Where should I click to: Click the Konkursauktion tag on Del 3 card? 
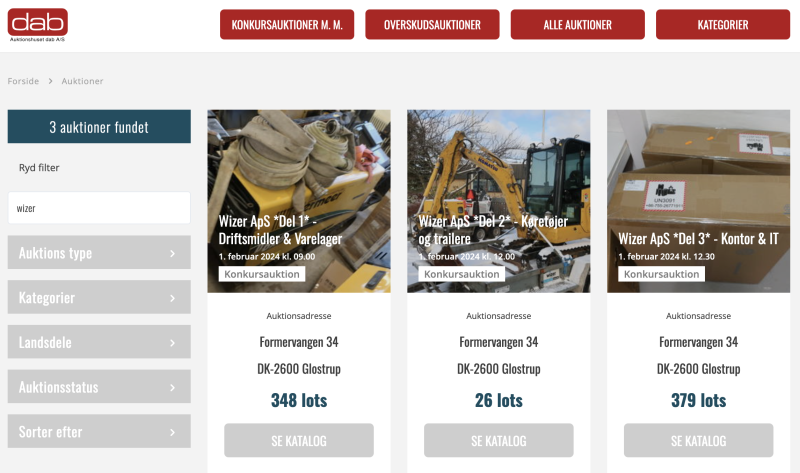pyautogui.click(x=661, y=274)
